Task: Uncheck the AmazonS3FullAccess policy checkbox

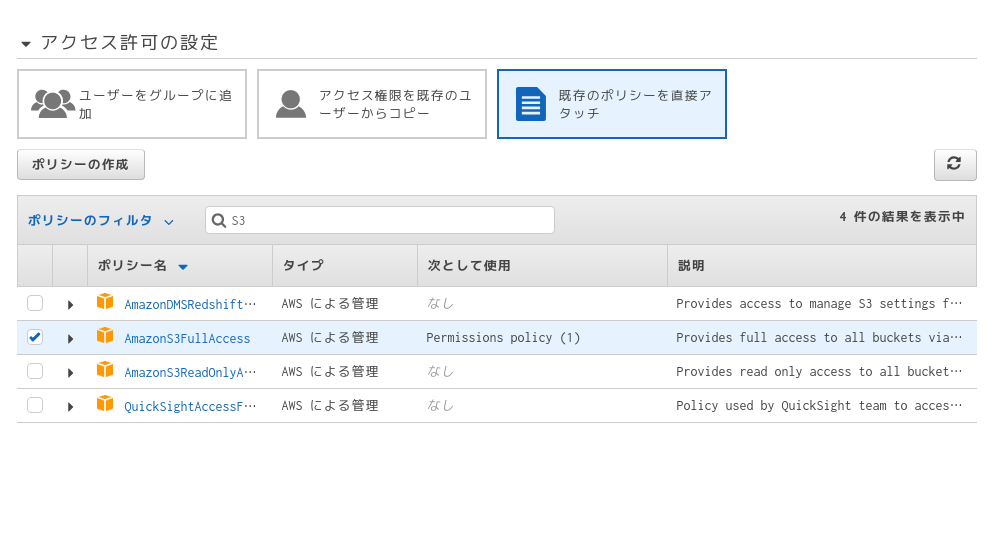Action: (35, 337)
